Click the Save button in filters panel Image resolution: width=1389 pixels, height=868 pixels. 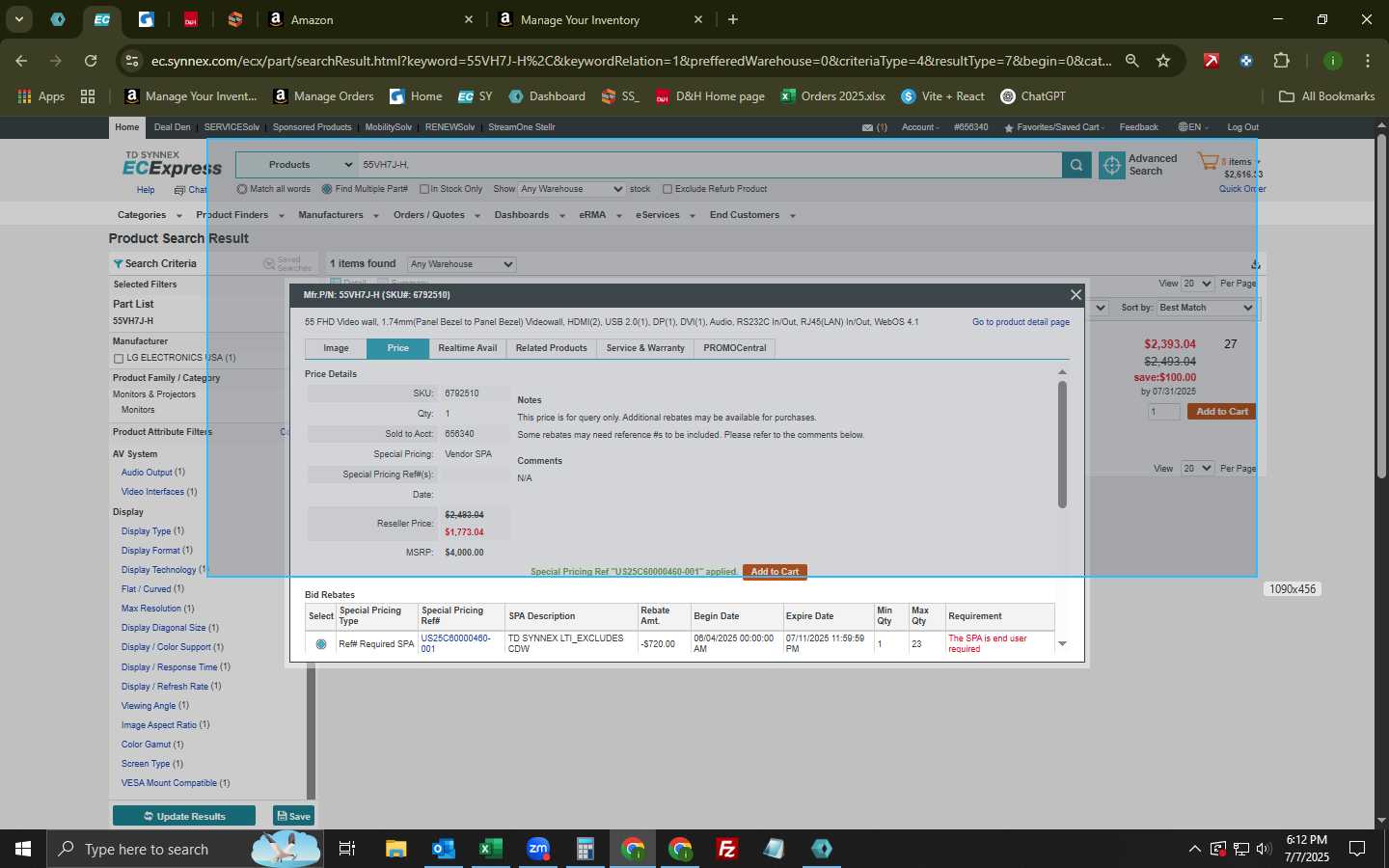coord(294,816)
